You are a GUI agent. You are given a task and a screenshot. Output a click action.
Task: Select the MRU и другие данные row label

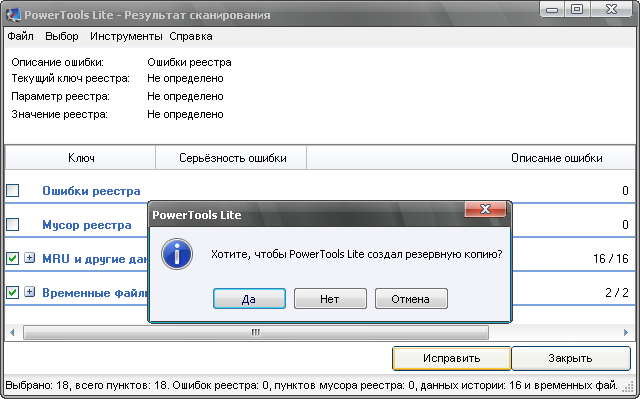tap(95, 259)
